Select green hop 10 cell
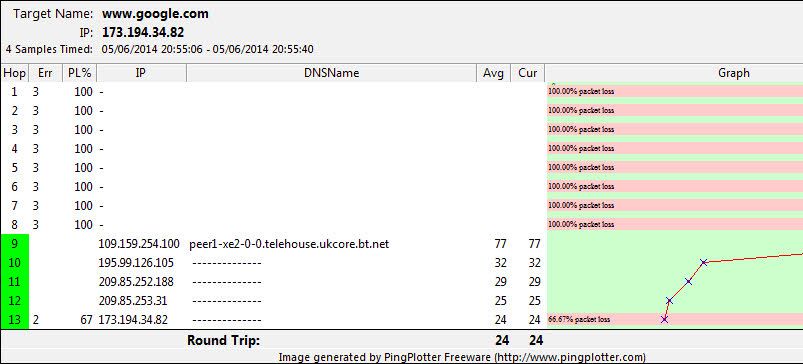This screenshot has width=803, height=364. tap(14, 263)
